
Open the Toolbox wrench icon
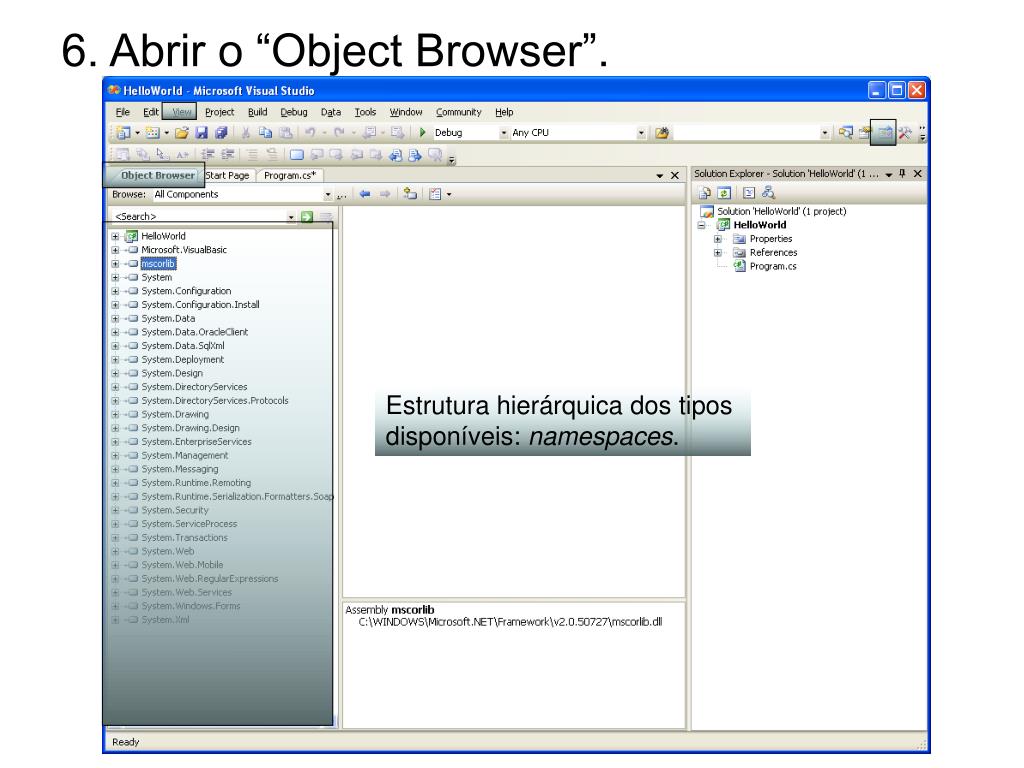[904, 133]
